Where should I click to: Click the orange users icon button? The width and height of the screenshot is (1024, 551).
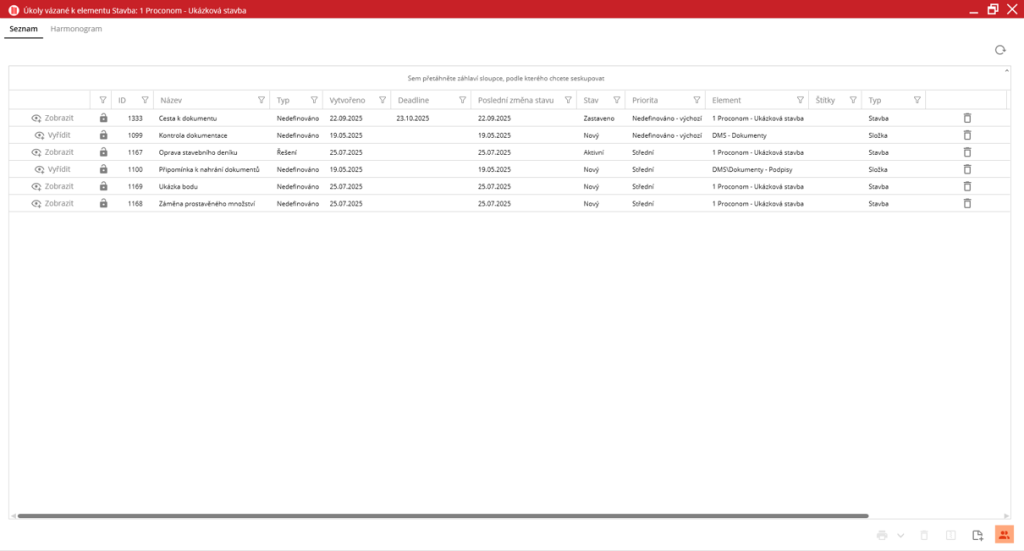pos(1004,536)
